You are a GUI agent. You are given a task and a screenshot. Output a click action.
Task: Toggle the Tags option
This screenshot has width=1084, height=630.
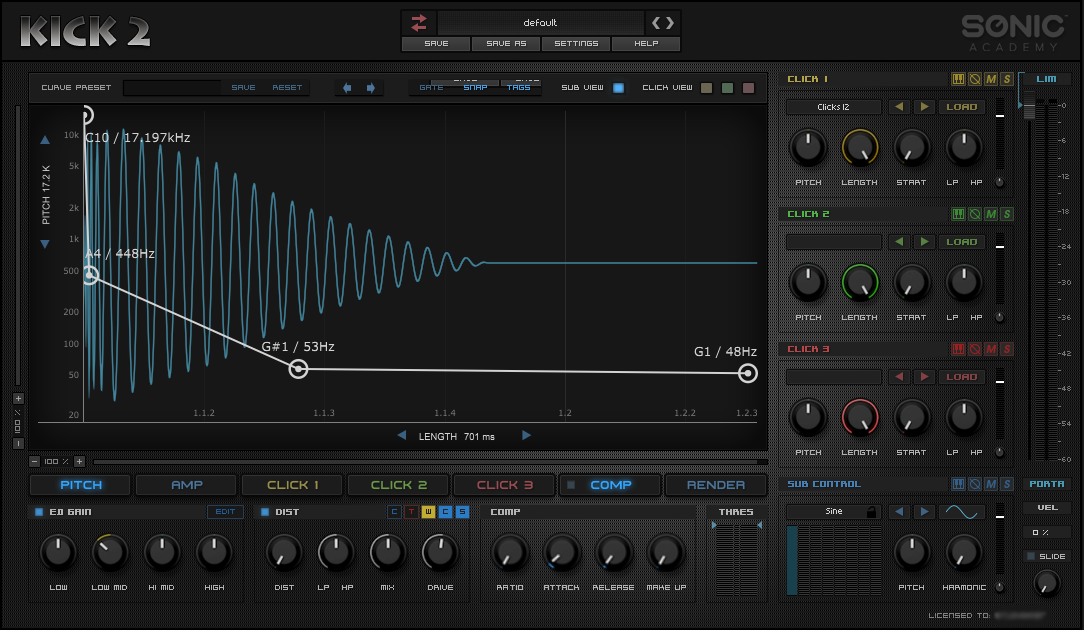518,87
